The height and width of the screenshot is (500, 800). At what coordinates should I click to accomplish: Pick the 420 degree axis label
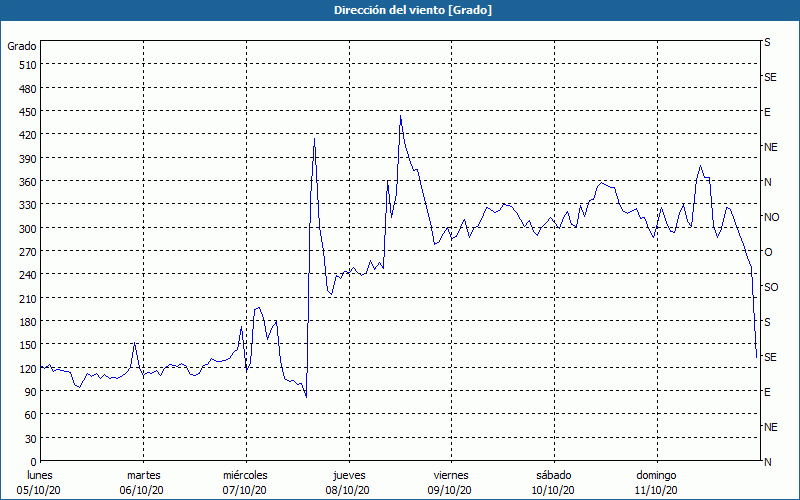(29, 135)
